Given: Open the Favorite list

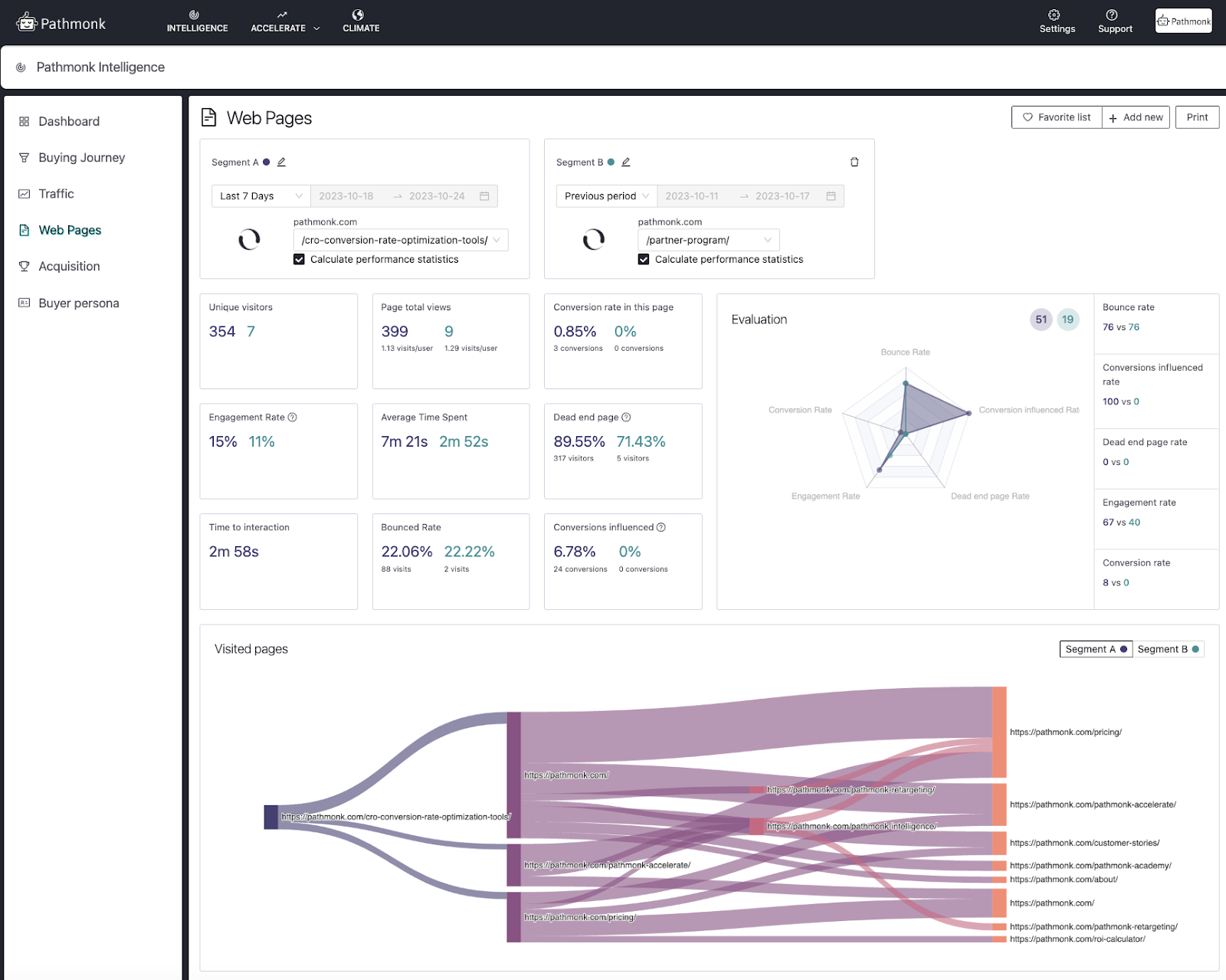Looking at the screenshot, I should click(x=1056, y=117).
